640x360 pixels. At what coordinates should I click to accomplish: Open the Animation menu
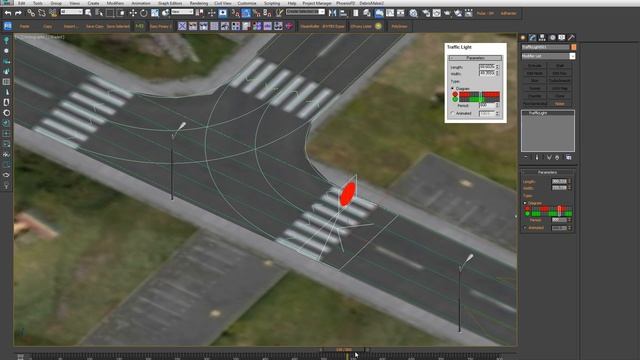pos(141,3)
